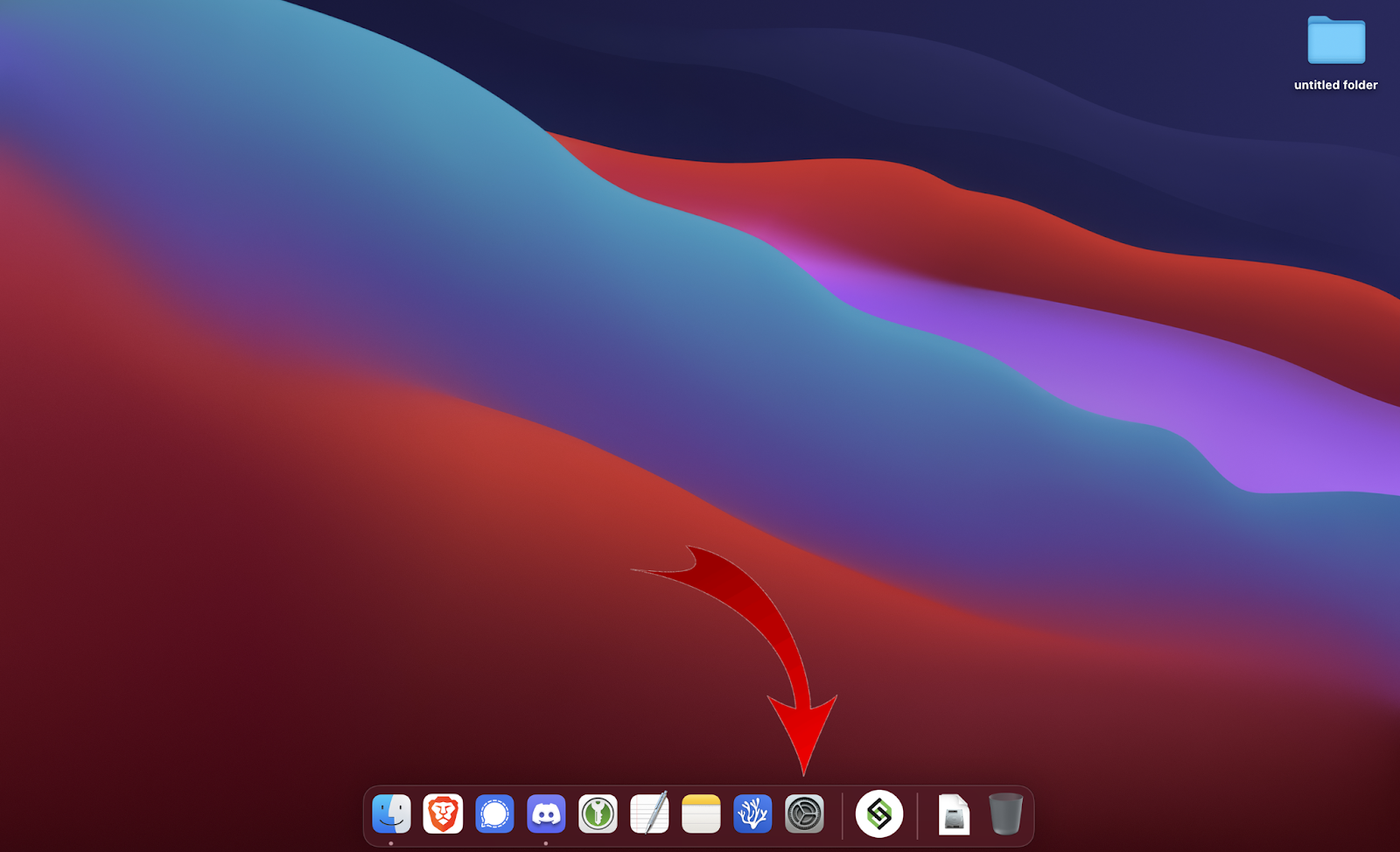The width and height of the screenshot is (1400, 852).
Task: Open the green and black chain-link app
Action: coord(879,814)
